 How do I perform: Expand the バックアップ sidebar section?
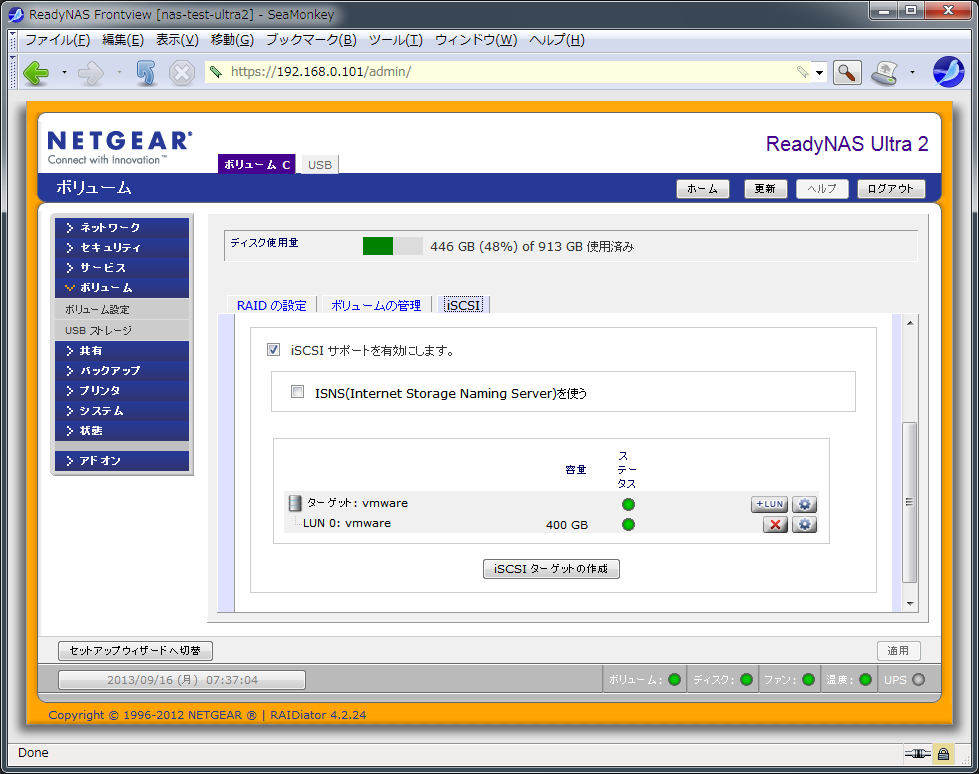pos(122,371)
